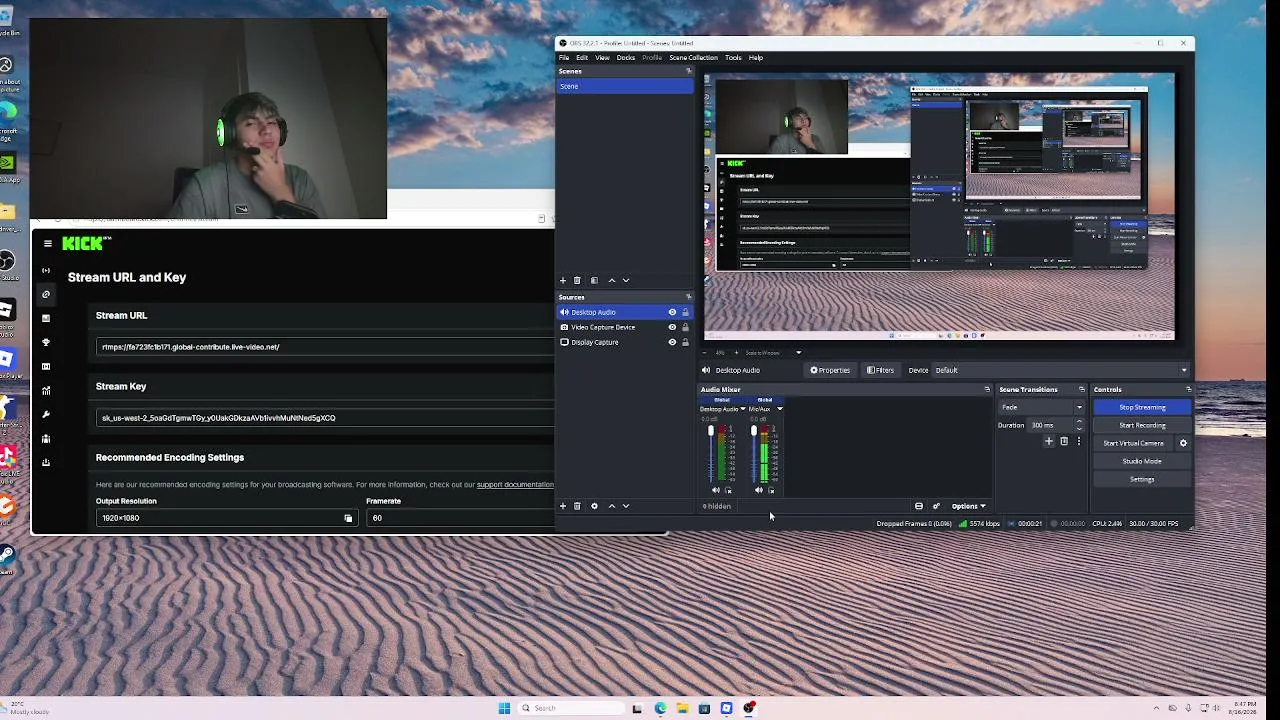
Task: Select the Scene item in Scenes list
Action: [625, 86]
